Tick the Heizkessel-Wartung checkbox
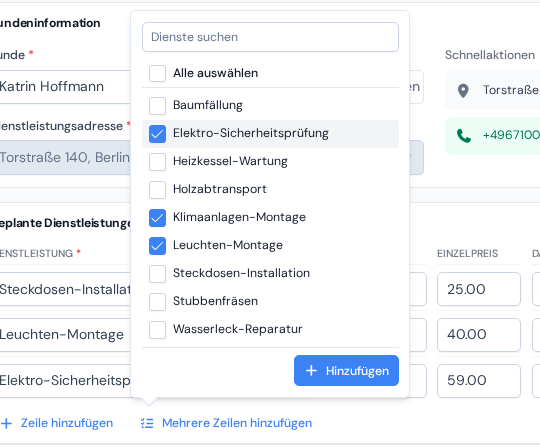 pos(157,162)
